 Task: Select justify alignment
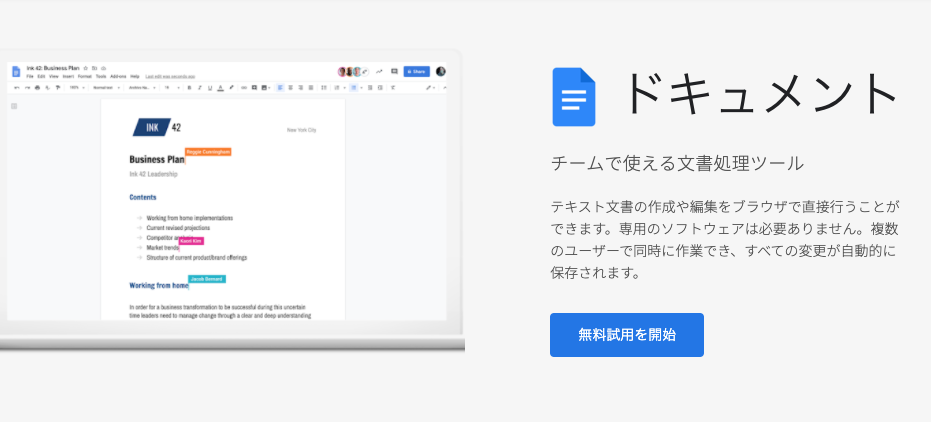[311, 88]
